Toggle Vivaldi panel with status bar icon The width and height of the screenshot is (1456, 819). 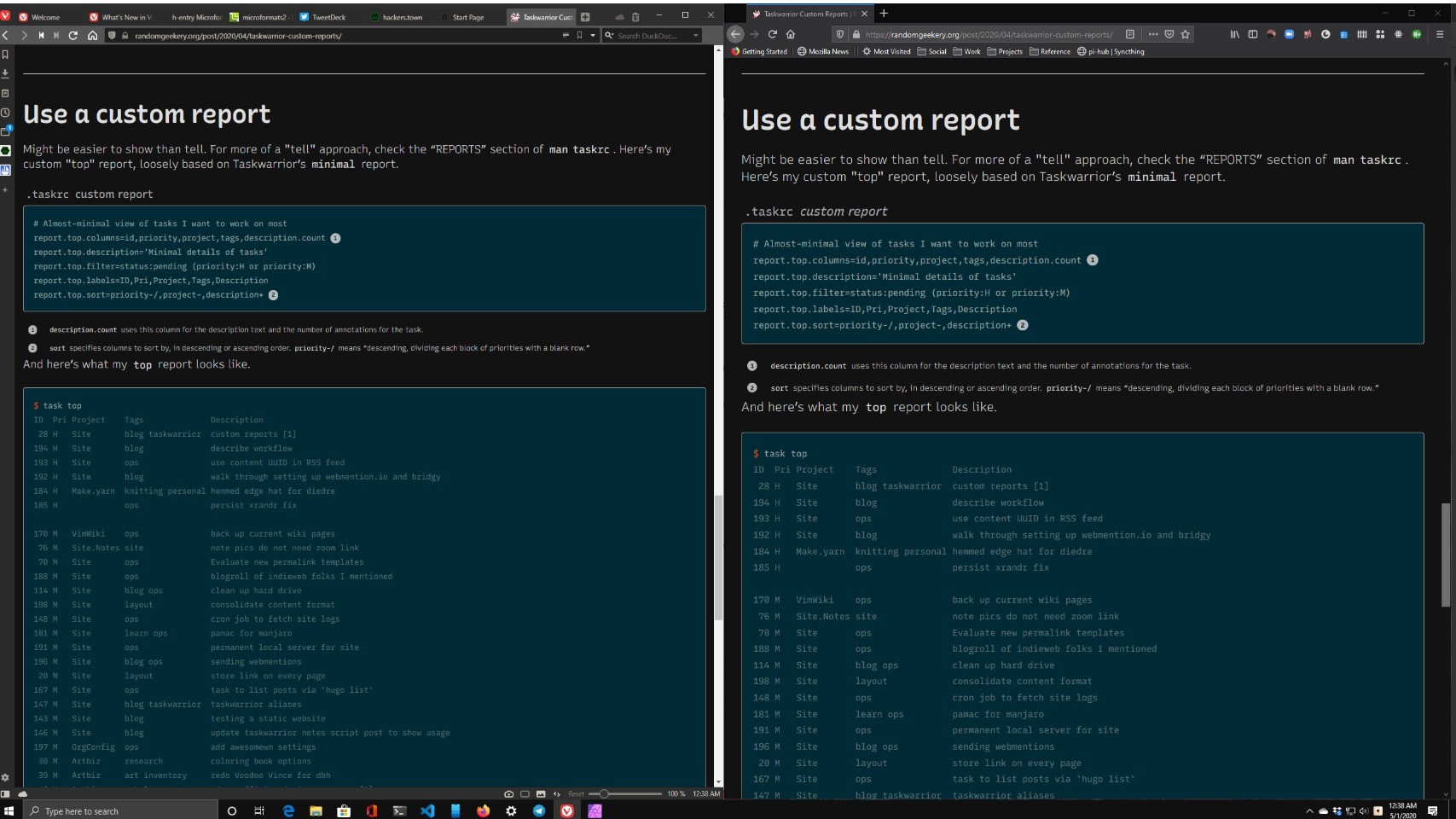point(5,793)
